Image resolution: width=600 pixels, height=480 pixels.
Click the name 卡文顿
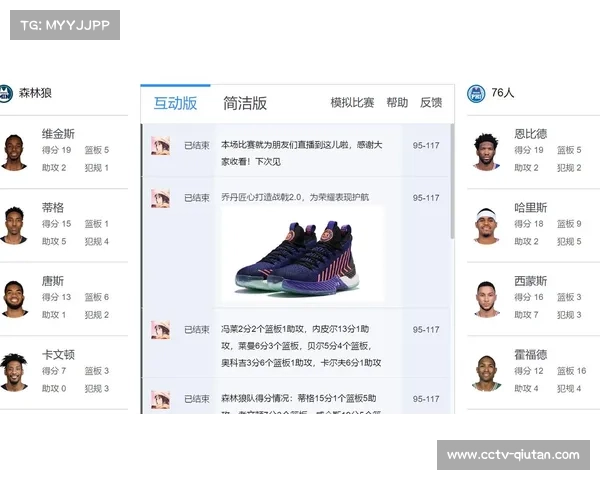point(58,355)
